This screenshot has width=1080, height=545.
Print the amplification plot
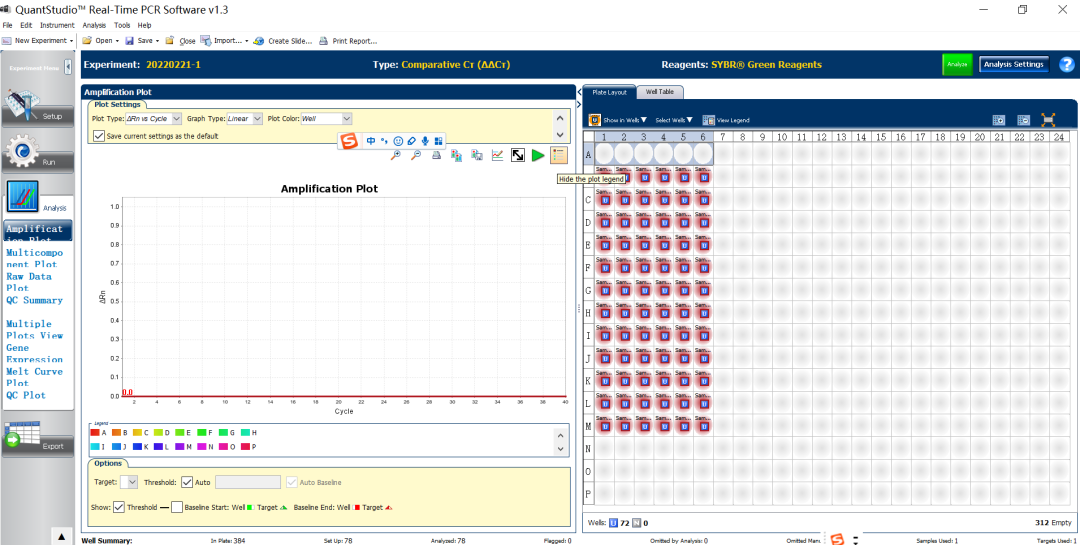pyautogui.click(x=436, y=156)
